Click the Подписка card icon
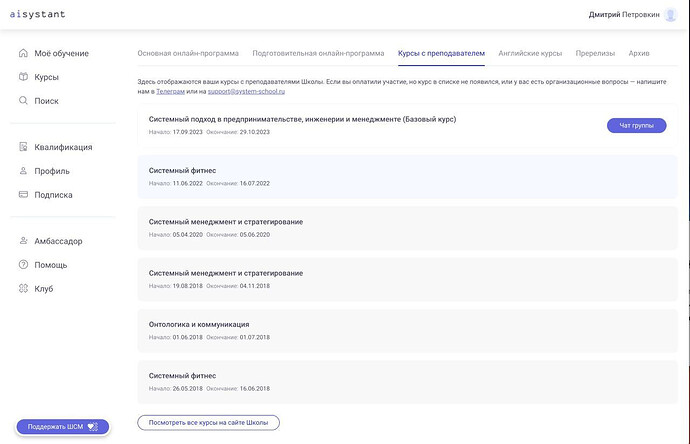 23,195
